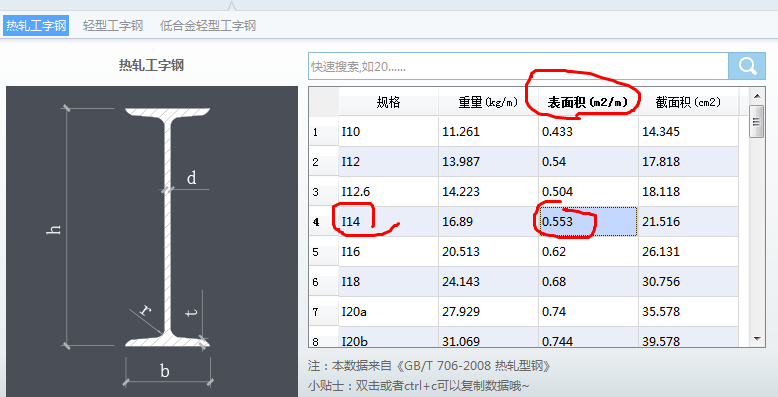Click section area value 18.118
778x397 pixels.
point(688,192)
